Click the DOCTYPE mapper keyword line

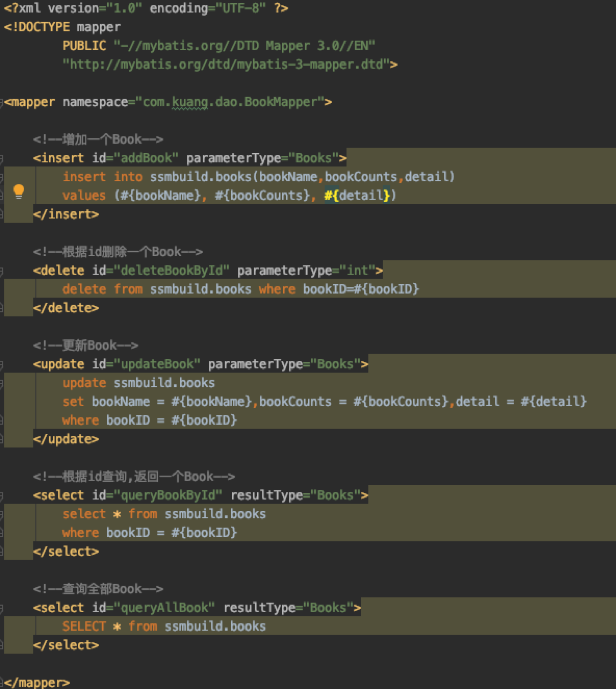(62, 27)
